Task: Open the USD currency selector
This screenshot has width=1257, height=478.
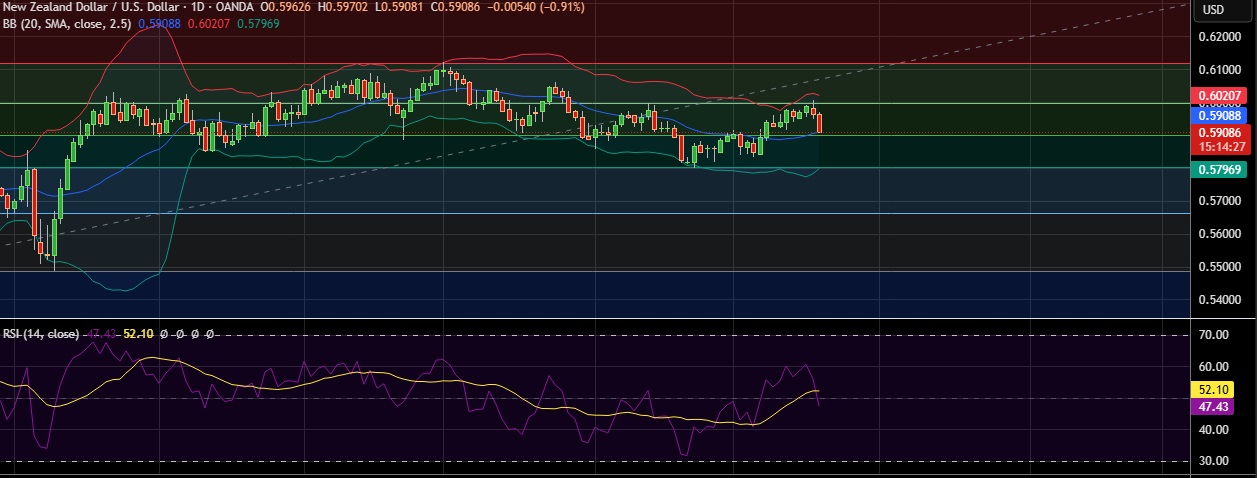Action: pos(1213,10)
